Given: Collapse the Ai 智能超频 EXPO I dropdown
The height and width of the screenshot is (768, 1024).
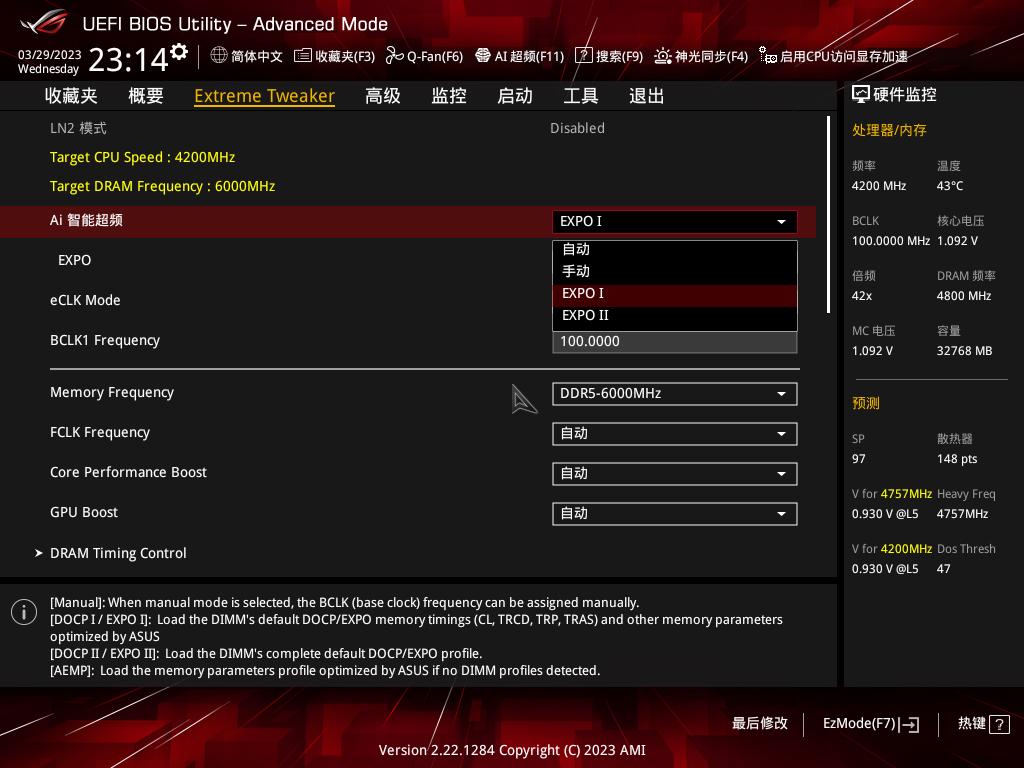Looking at the screenshot, I should click(x=675, y=221).
